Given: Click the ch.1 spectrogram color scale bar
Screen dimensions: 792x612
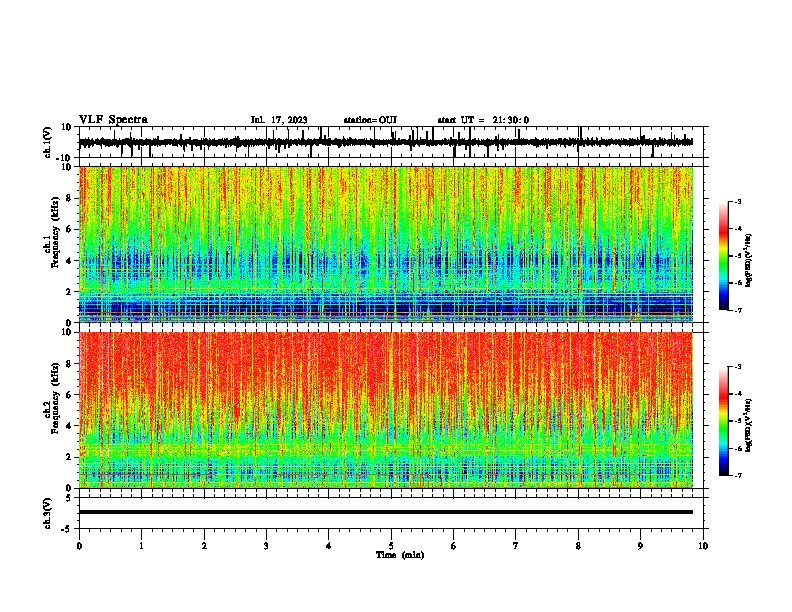Looking at the screenshot, I should (x=724, y=256).
